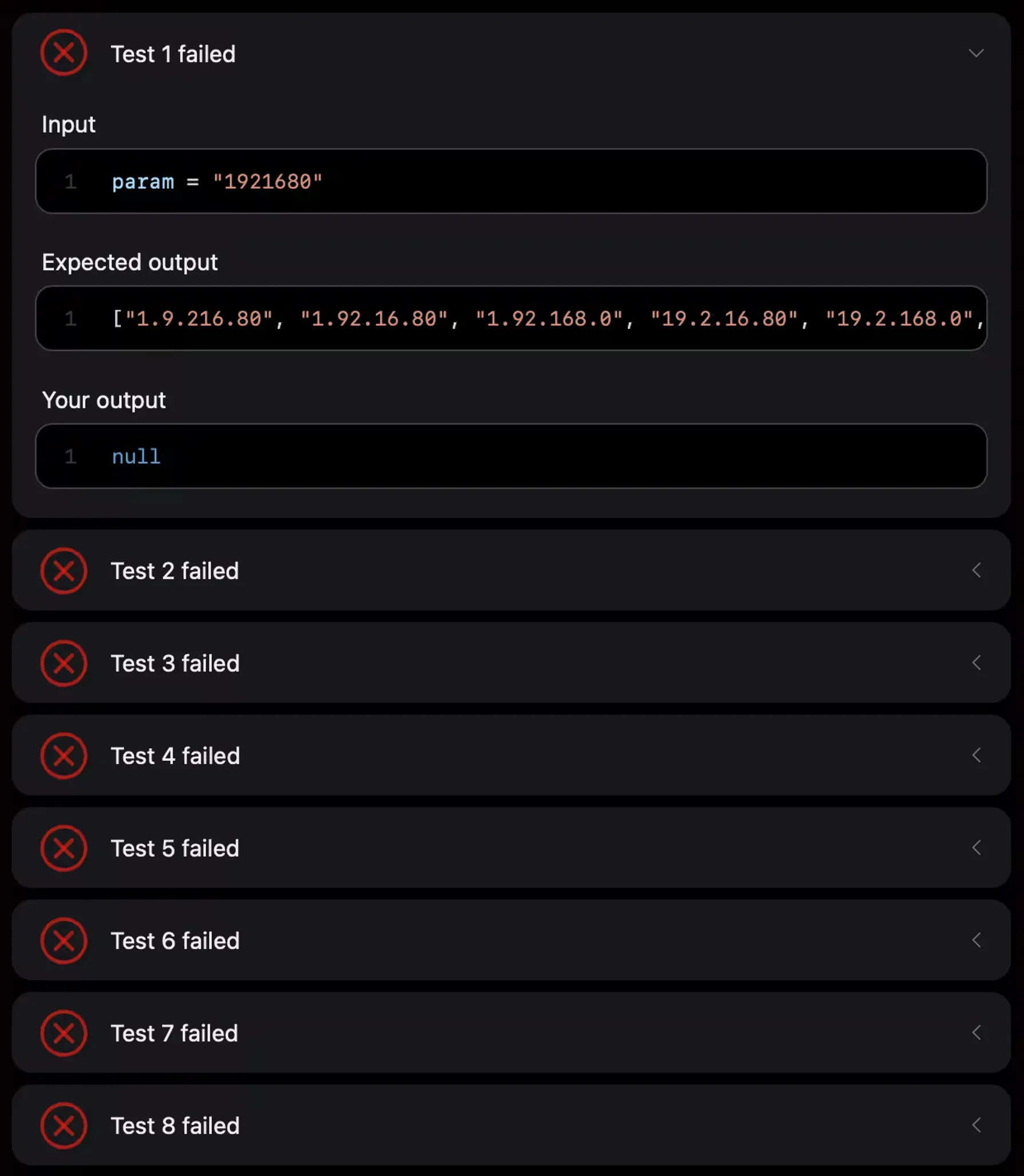Viewport: 1024px width, 1176px height.
Task: Click the red X icon for Test 7
Action: [x=63, y=1033]
